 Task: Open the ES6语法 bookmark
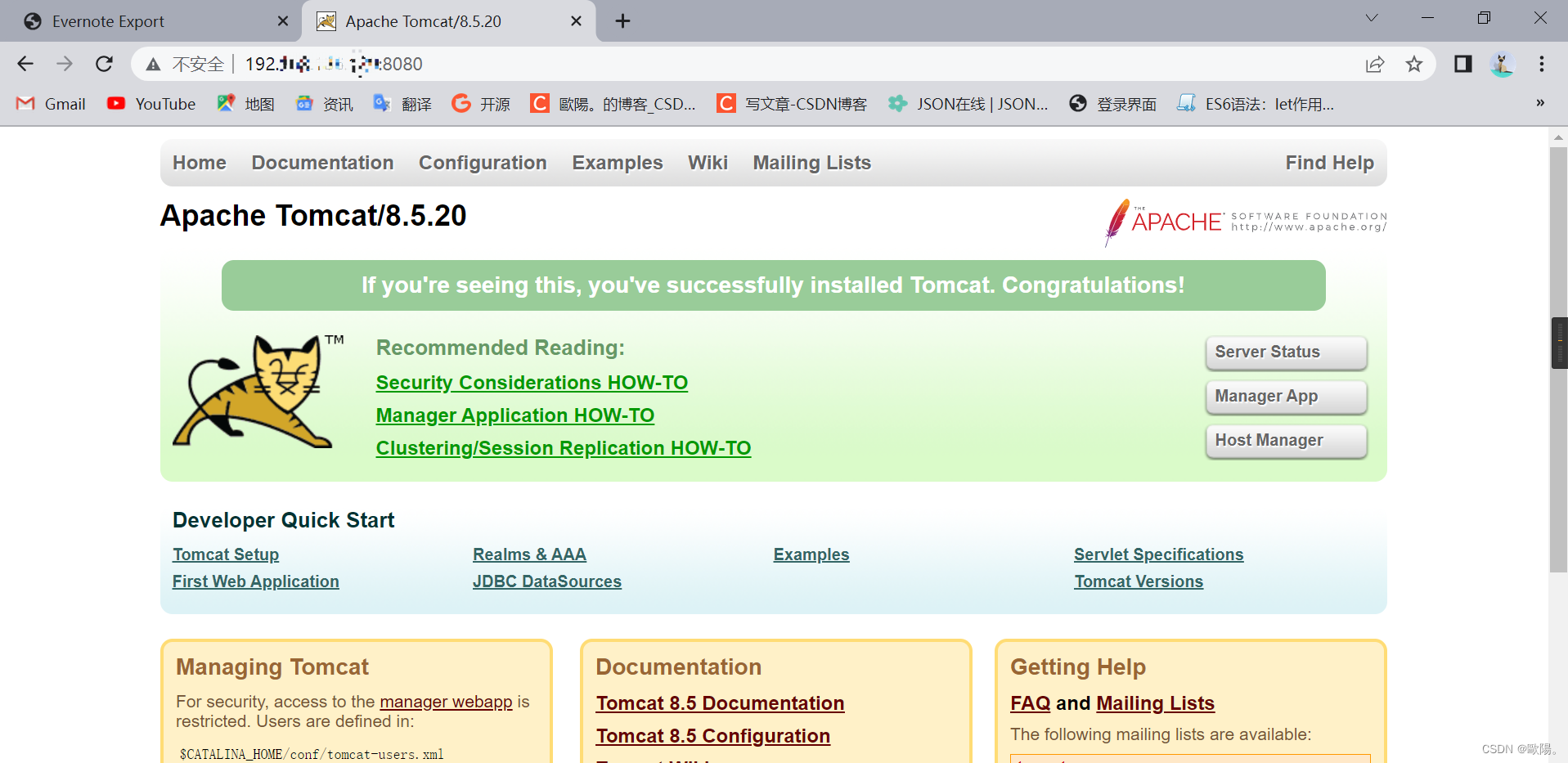(x=1256, y=104)
